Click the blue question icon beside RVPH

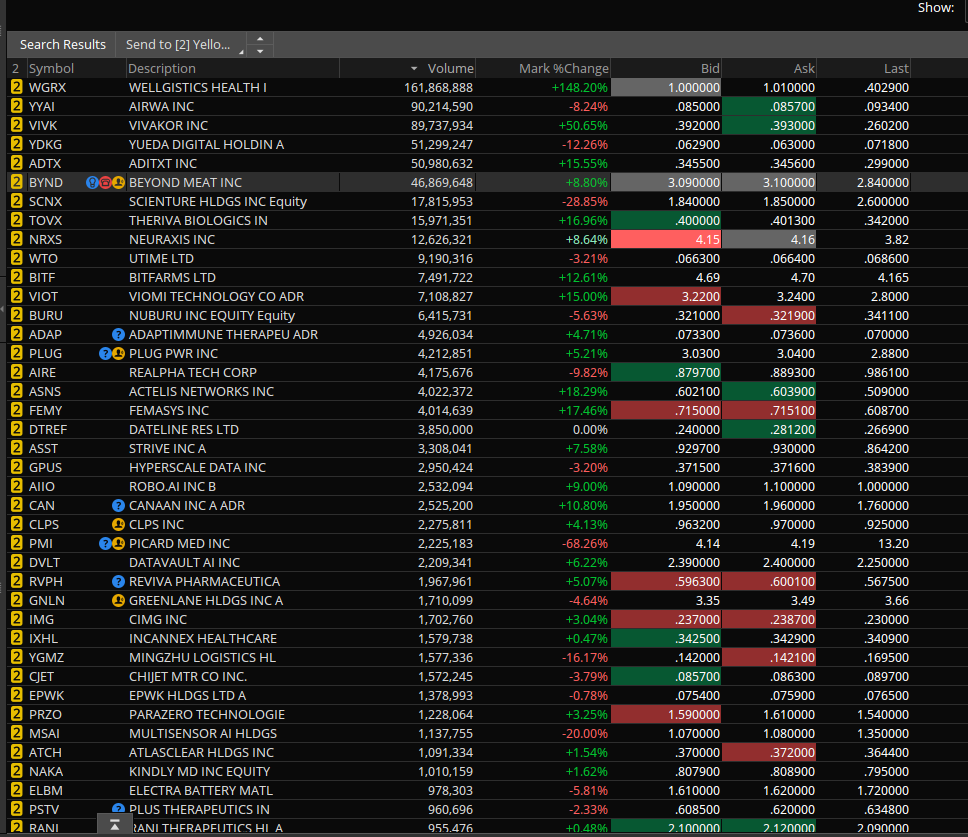click(119, 581)
